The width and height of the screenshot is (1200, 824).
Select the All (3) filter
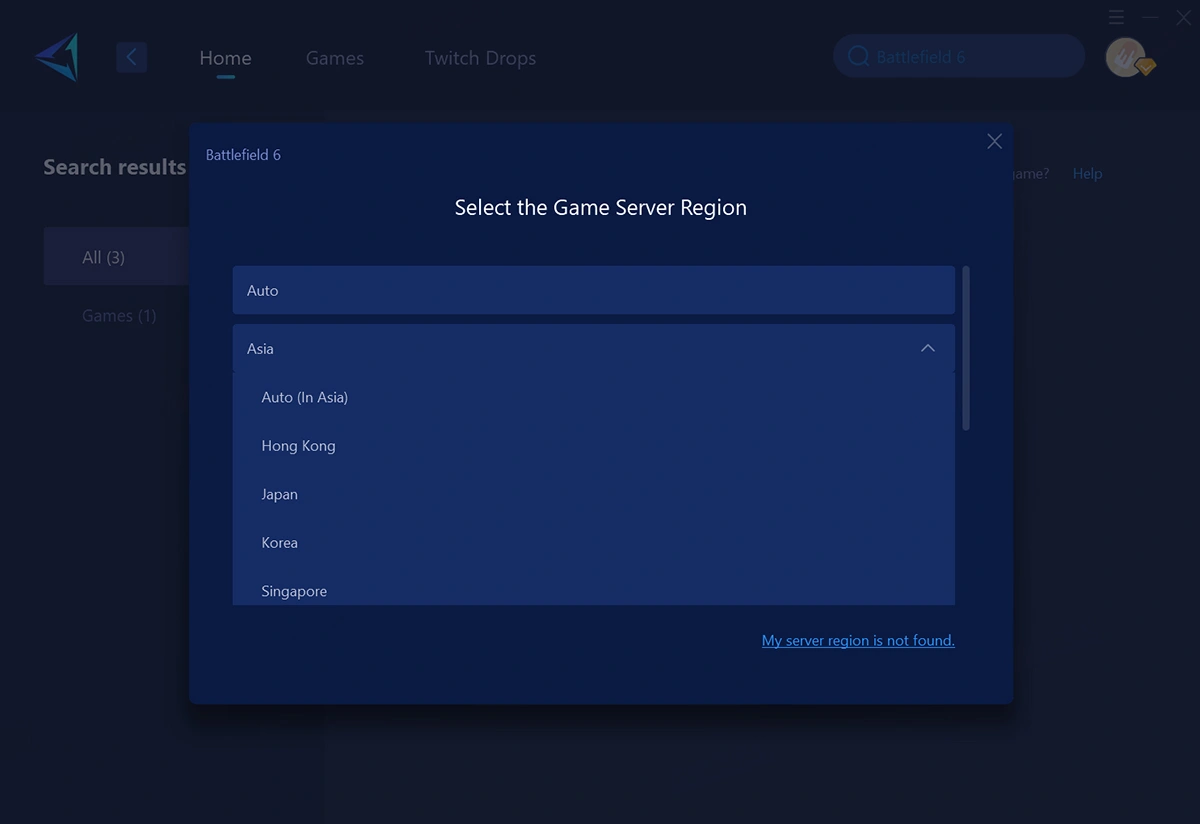(x=103, y=257)
